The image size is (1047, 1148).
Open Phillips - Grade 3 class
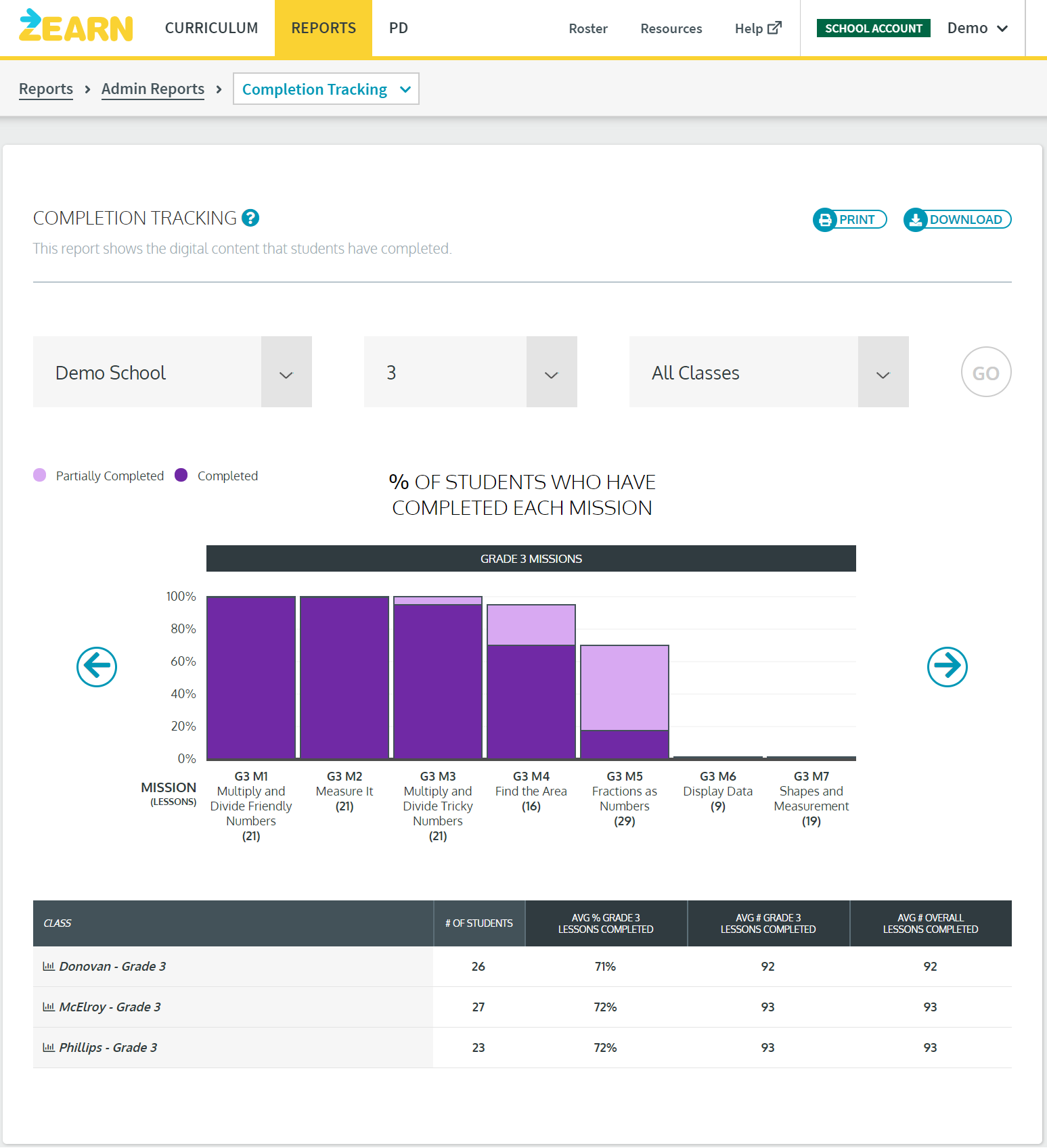(x=108, y=1047)
